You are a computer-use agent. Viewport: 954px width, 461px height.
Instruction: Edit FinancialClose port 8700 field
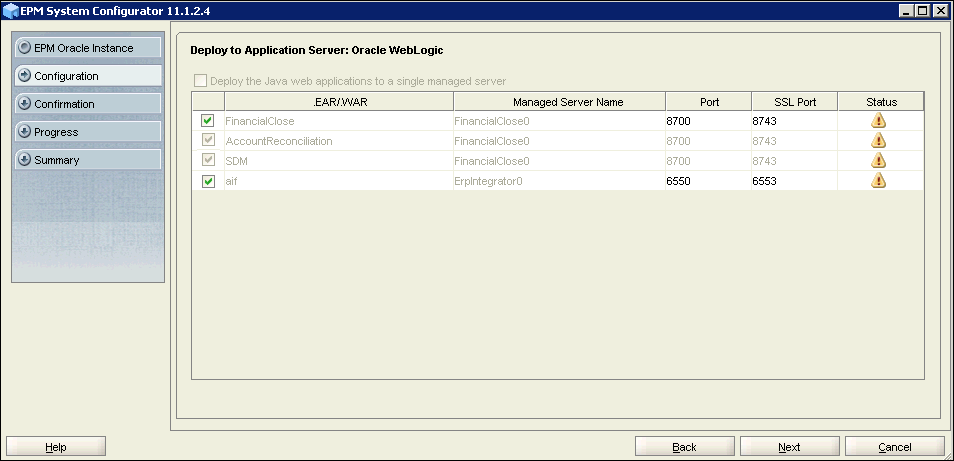click(708, 121)
